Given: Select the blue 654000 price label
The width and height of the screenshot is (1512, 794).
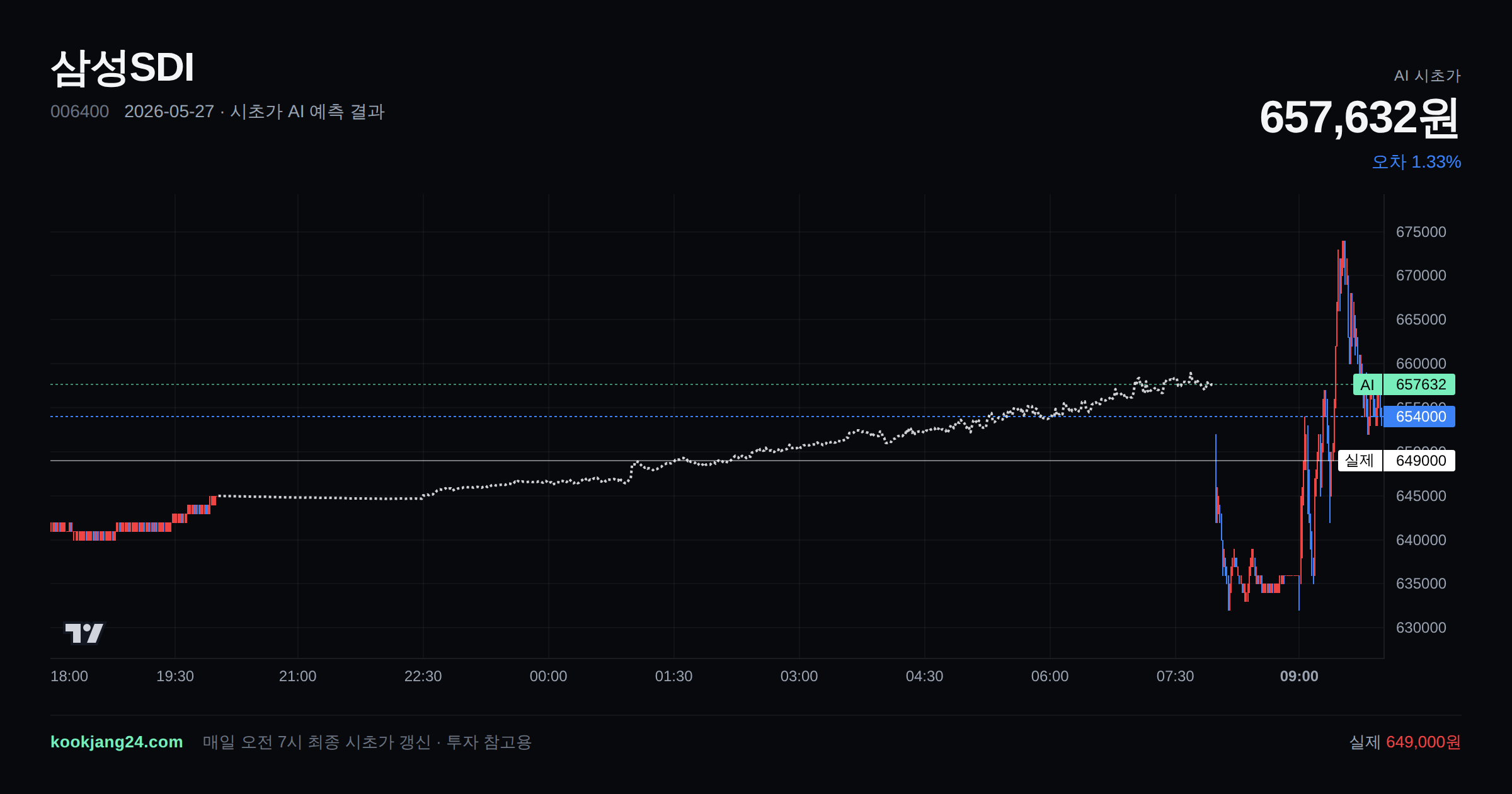Looking at the screenshot, I should tap(1419, 417).
